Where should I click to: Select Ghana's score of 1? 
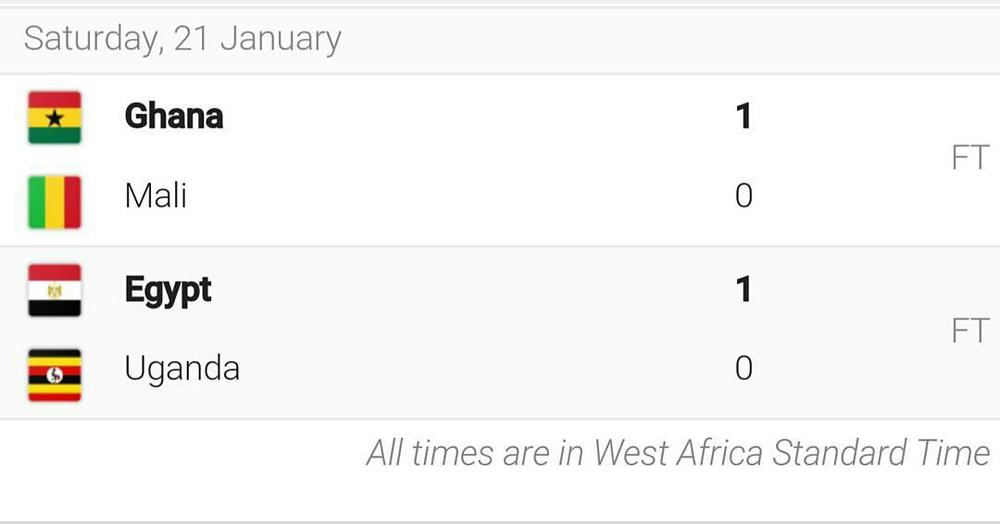tap(744, 116)
